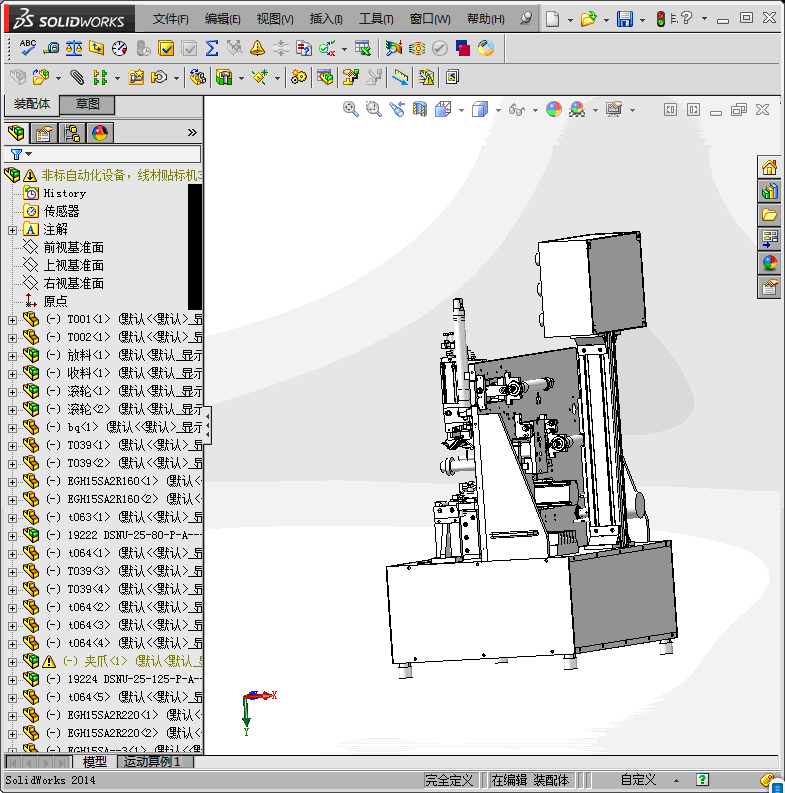Switch to the 运动算例1 tab
Screen dimensions: 785x793
pos(152,761)
